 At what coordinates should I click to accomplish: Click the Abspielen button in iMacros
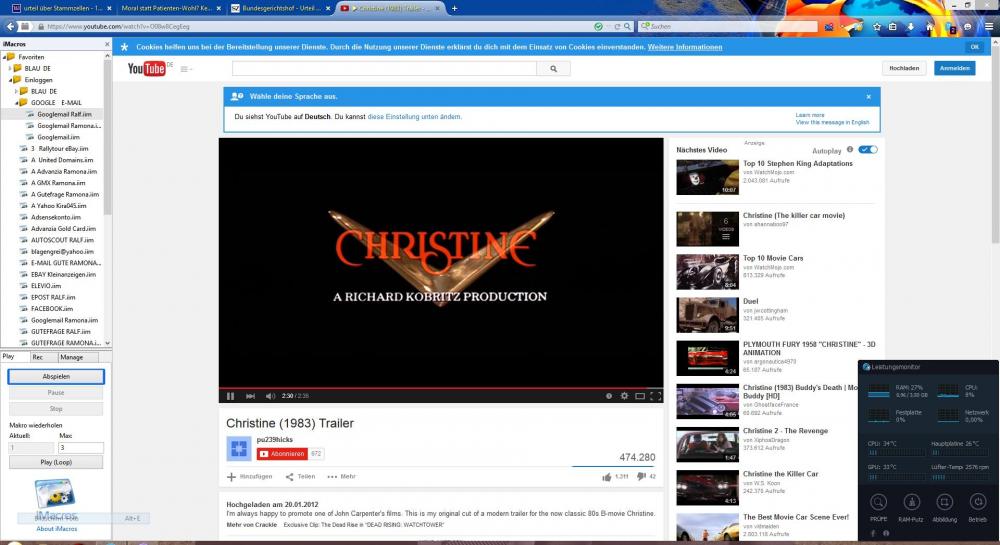pyautogui.click(x=56, y=377)
